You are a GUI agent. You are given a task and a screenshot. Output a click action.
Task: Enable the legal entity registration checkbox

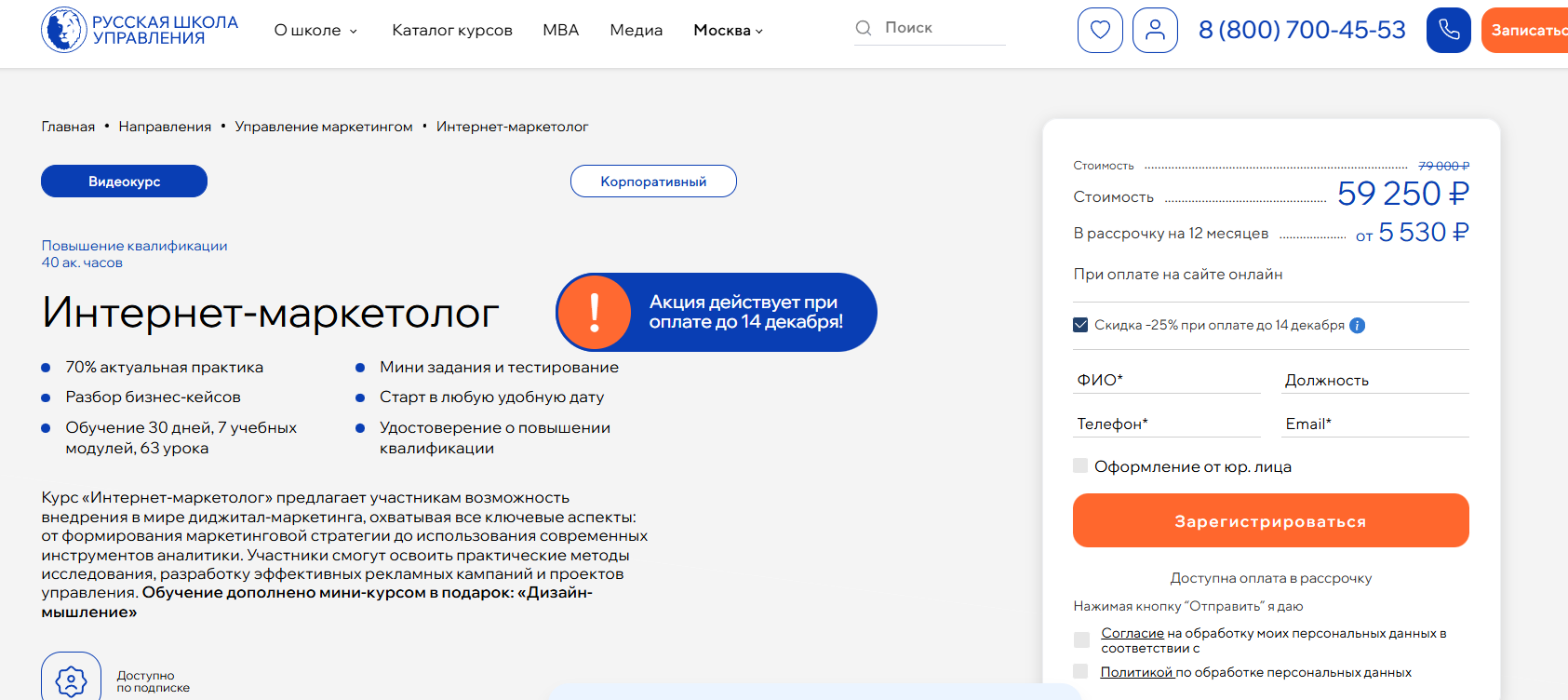pos(1080,465)
